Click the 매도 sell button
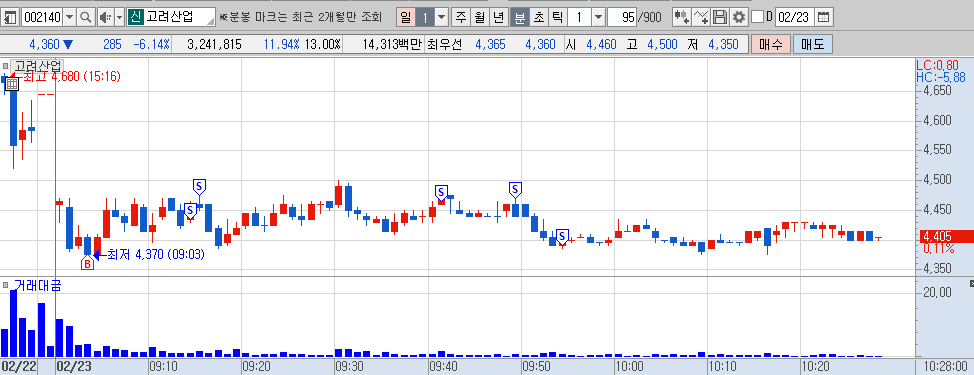 coord(812,45)
